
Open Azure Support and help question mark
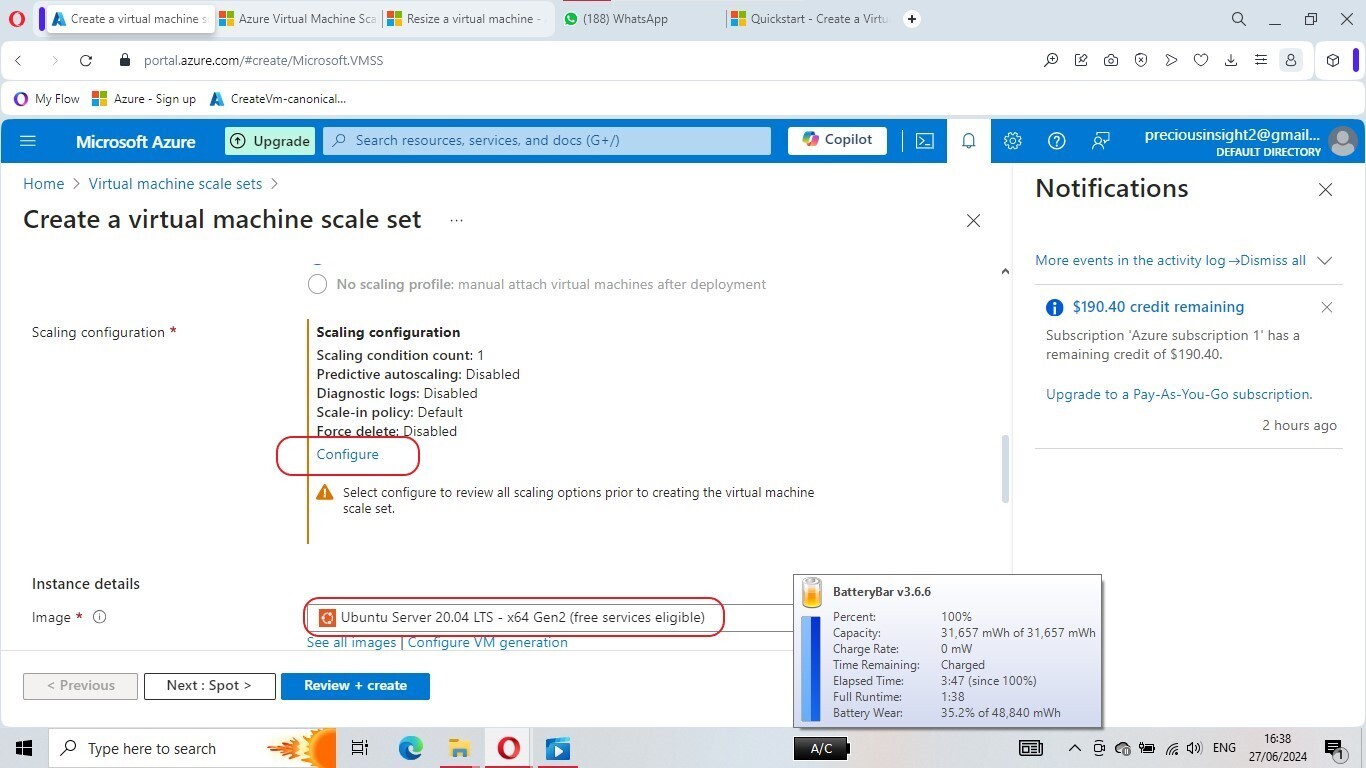(1056, 141)
